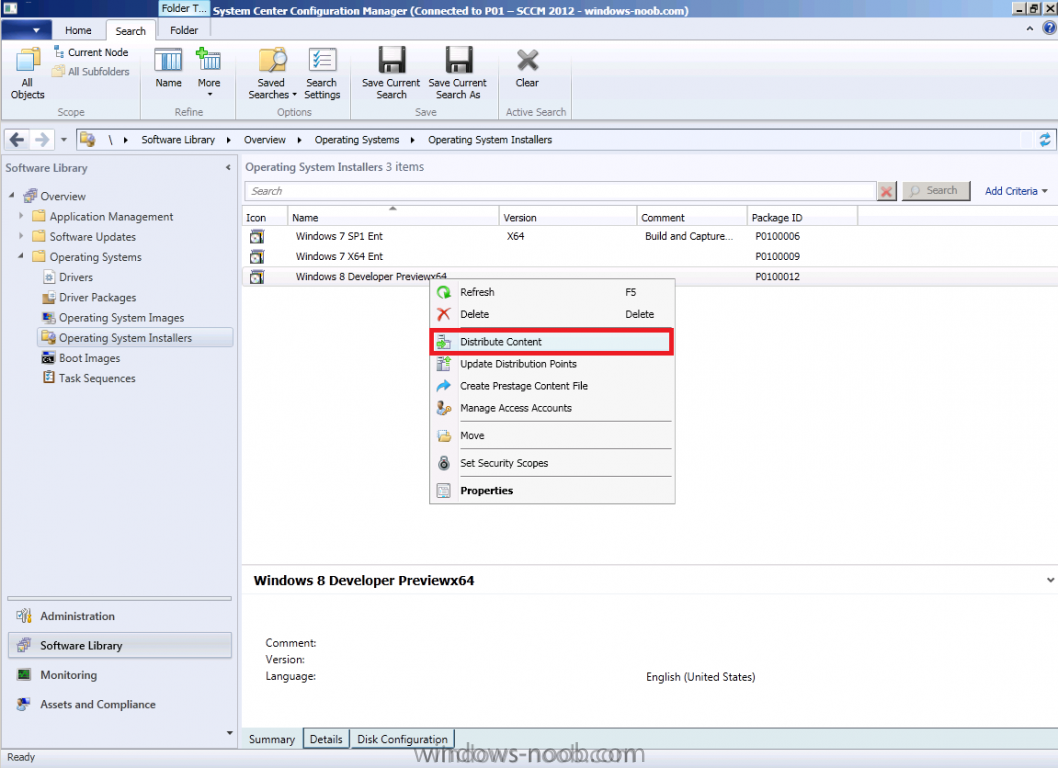
Task: Click inside the Search input field
Action: (x=560, y=191)
